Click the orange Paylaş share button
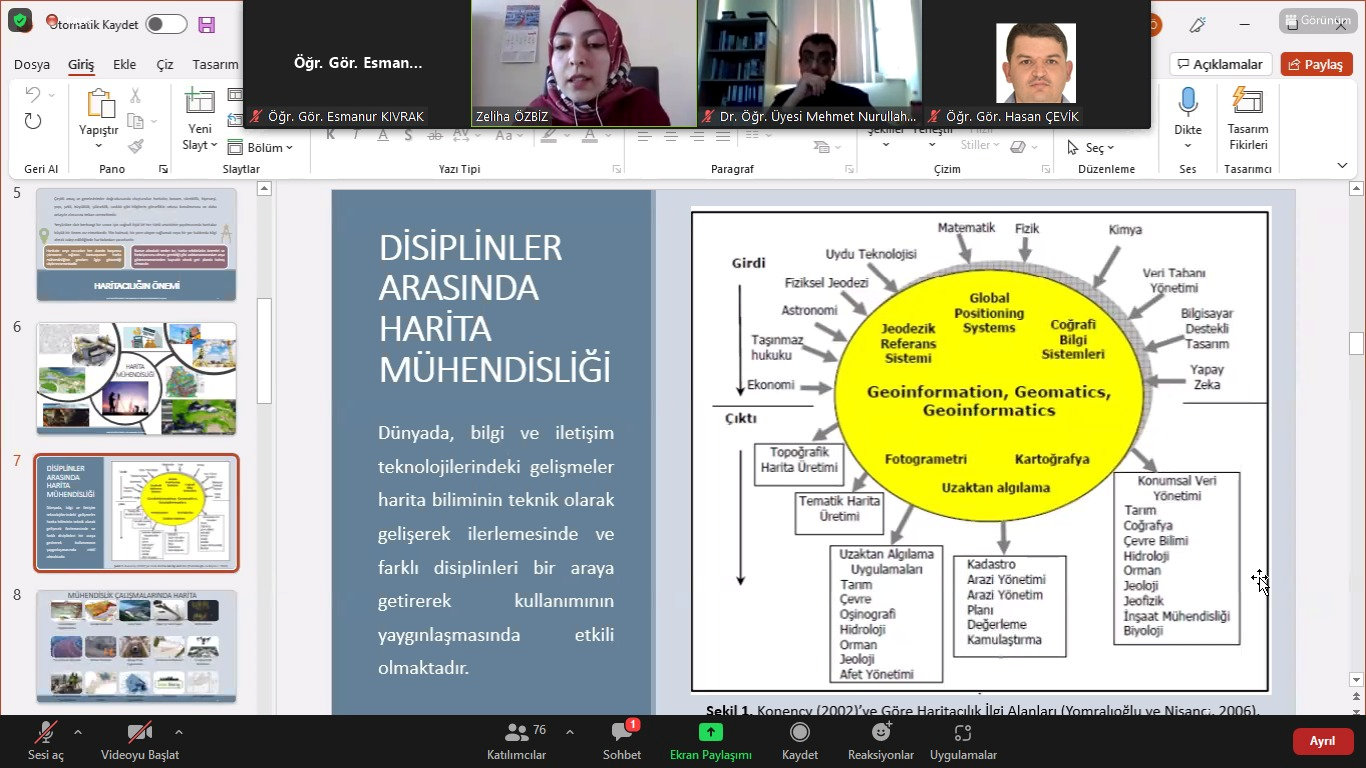Screen dimensions: 1366x768 (1316, 64)
